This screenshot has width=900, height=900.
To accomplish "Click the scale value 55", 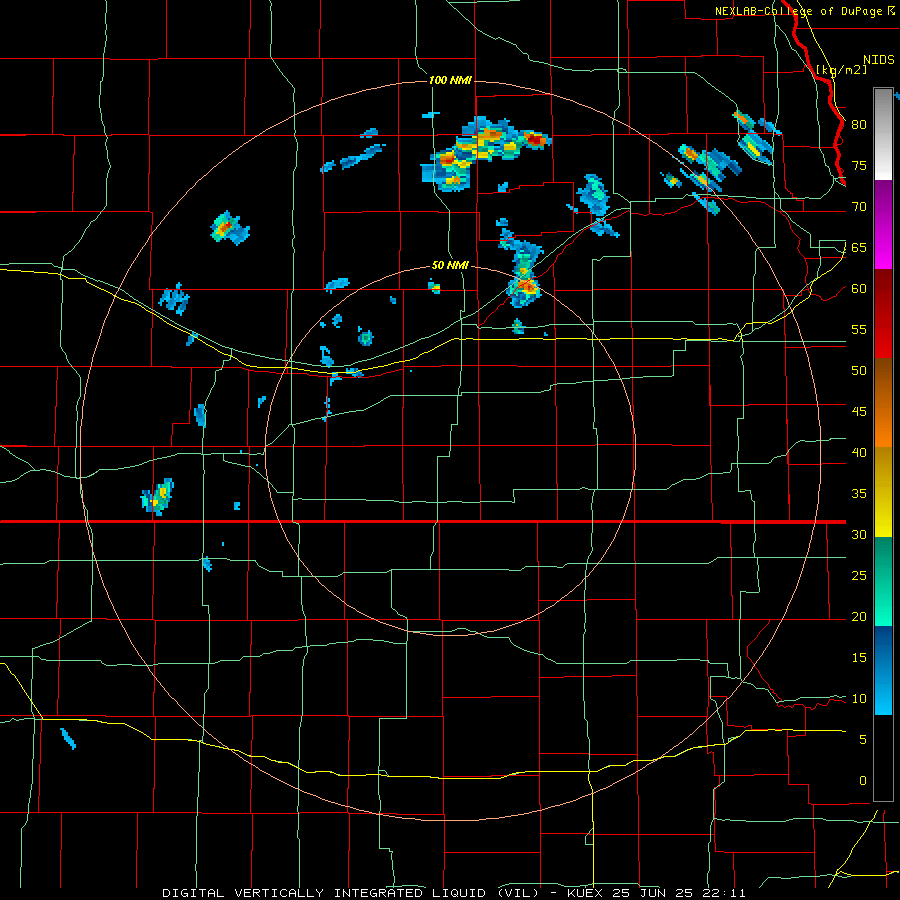I will [x=859, y=329].
